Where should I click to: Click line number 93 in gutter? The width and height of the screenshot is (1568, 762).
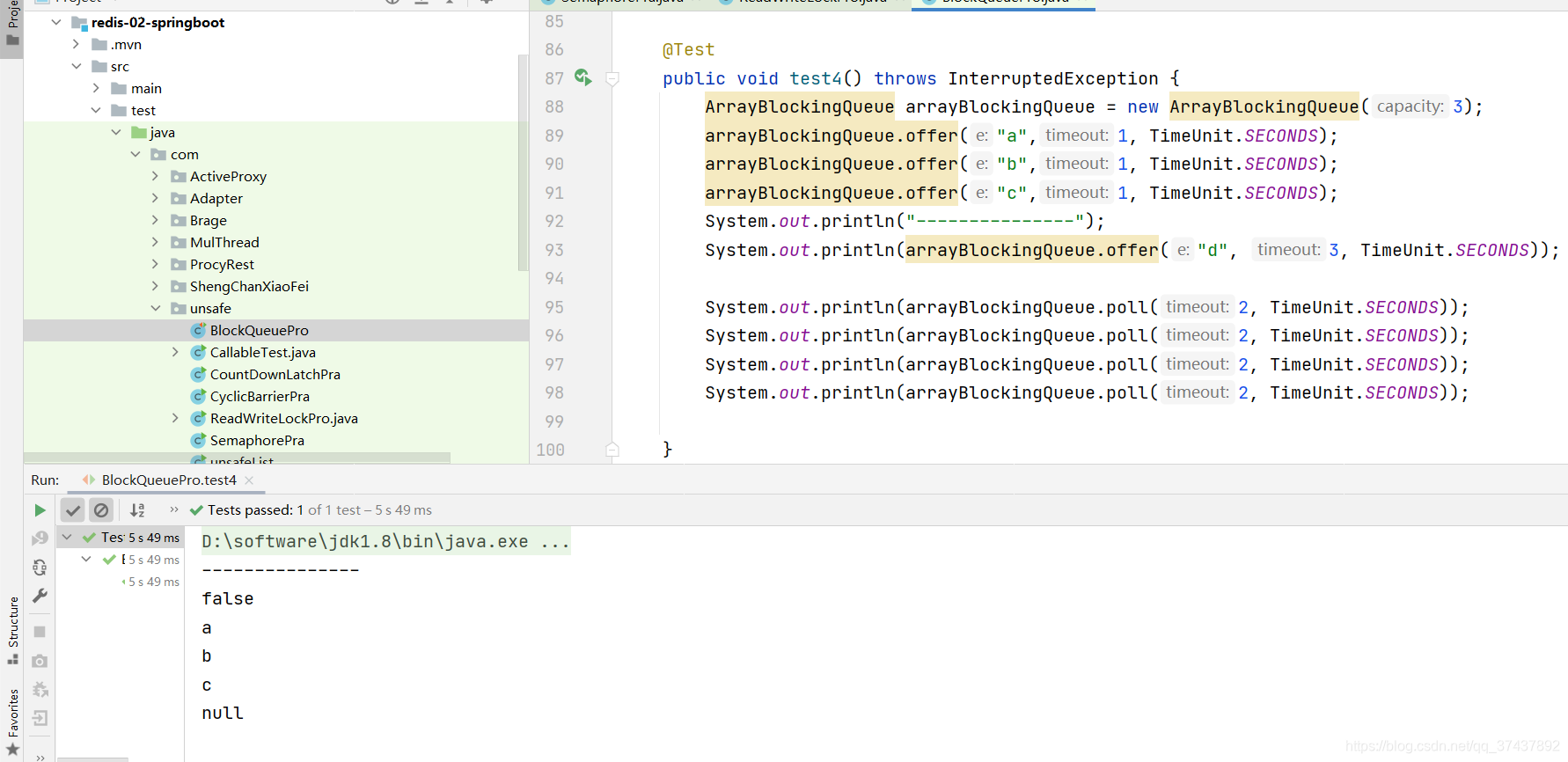click(x=554, y=250)
